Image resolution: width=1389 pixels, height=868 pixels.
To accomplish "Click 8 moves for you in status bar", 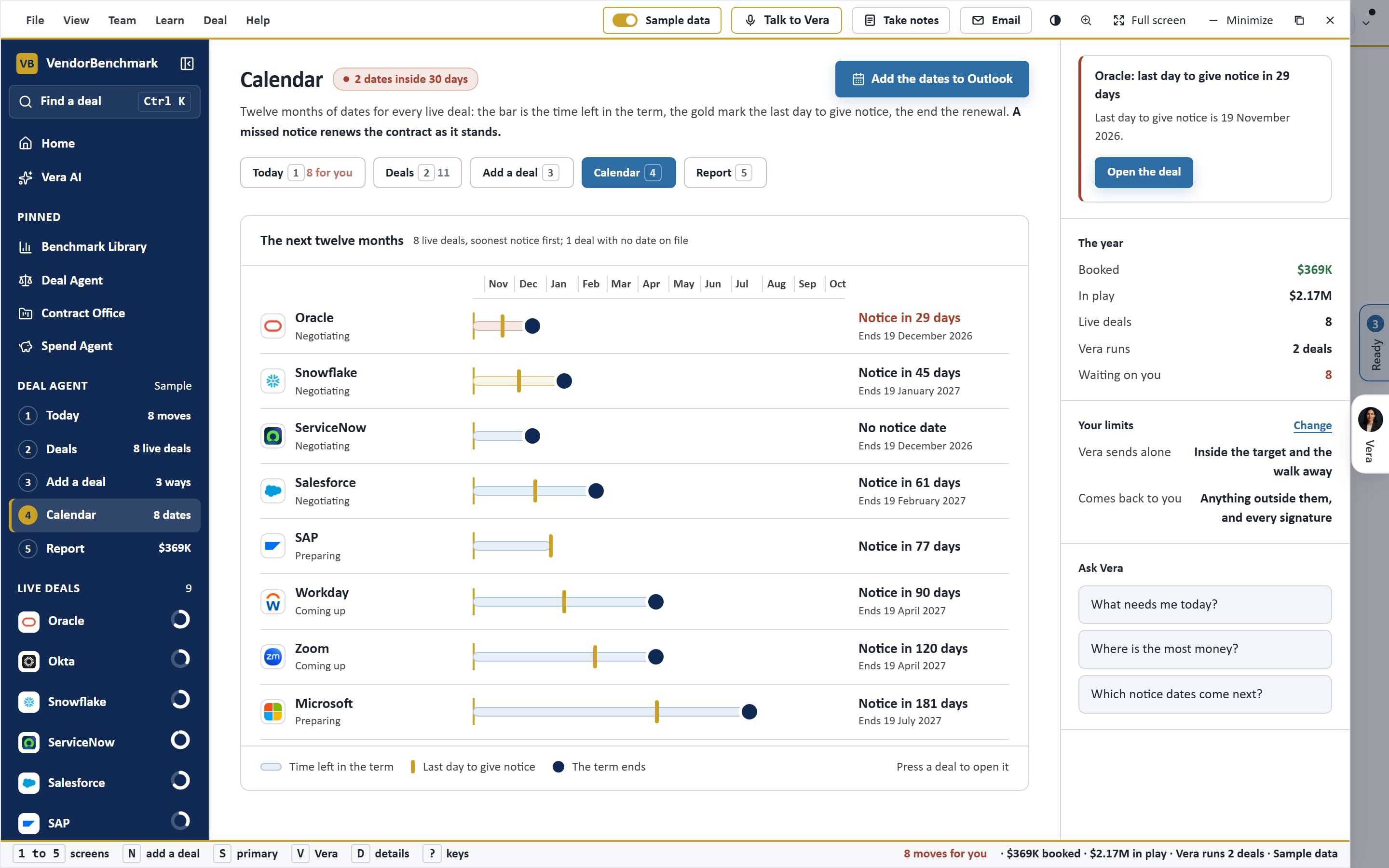I will point(945,854).
